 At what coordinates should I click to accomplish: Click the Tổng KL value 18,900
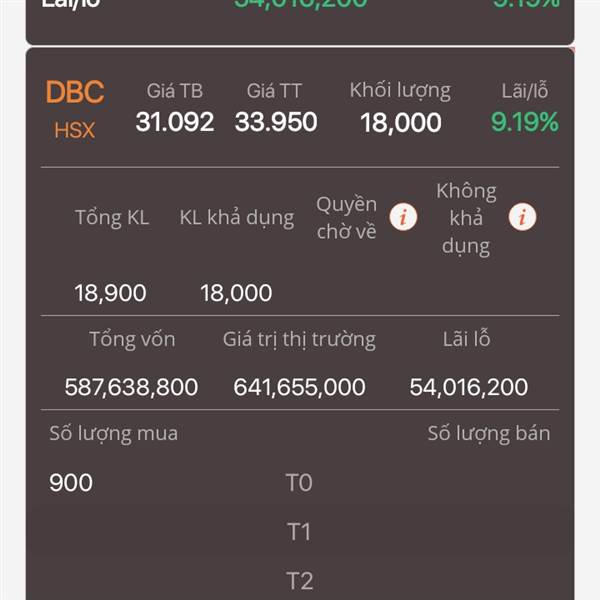click(110, 293)
